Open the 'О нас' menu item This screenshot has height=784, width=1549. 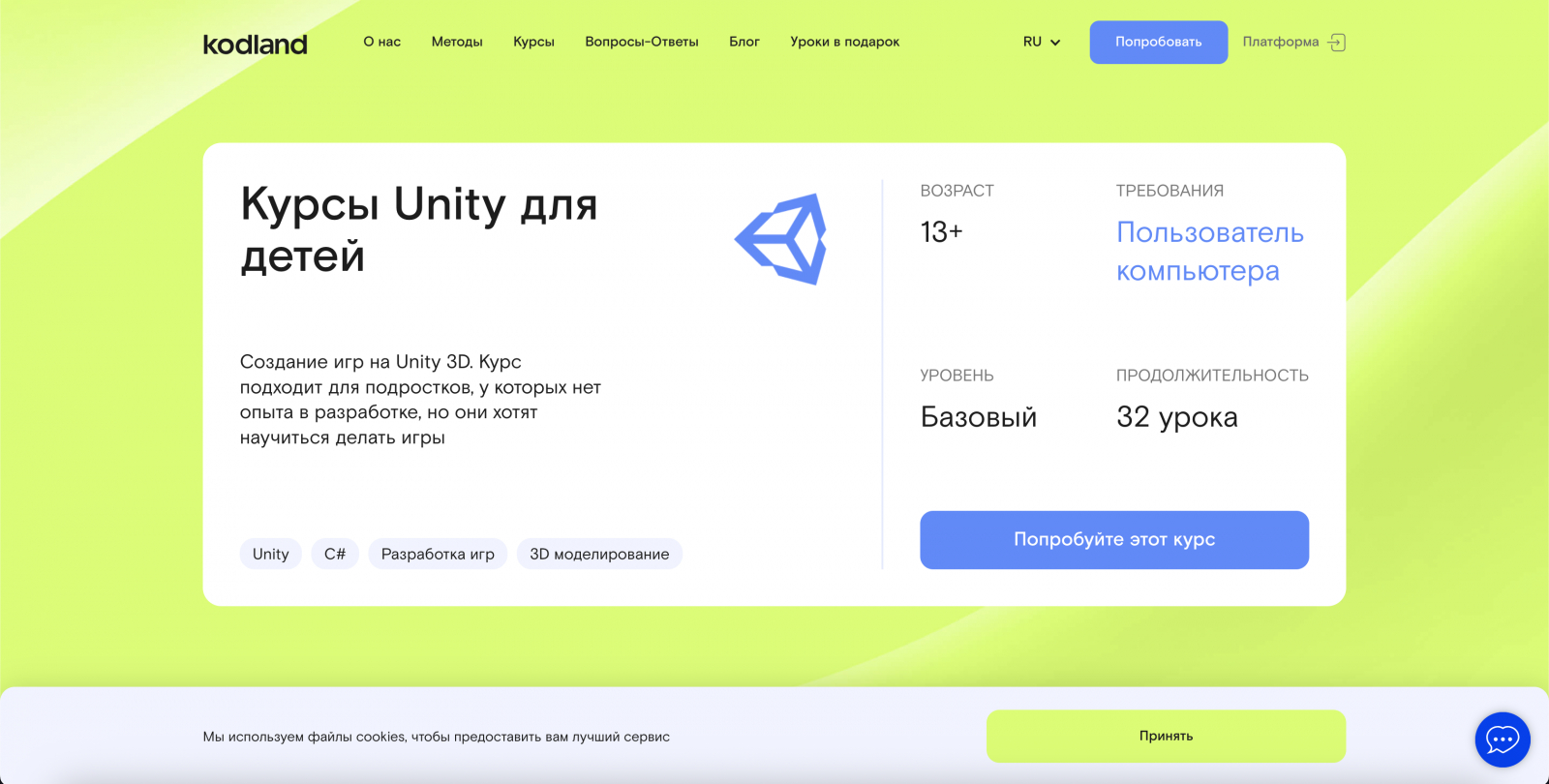point(382,42)
